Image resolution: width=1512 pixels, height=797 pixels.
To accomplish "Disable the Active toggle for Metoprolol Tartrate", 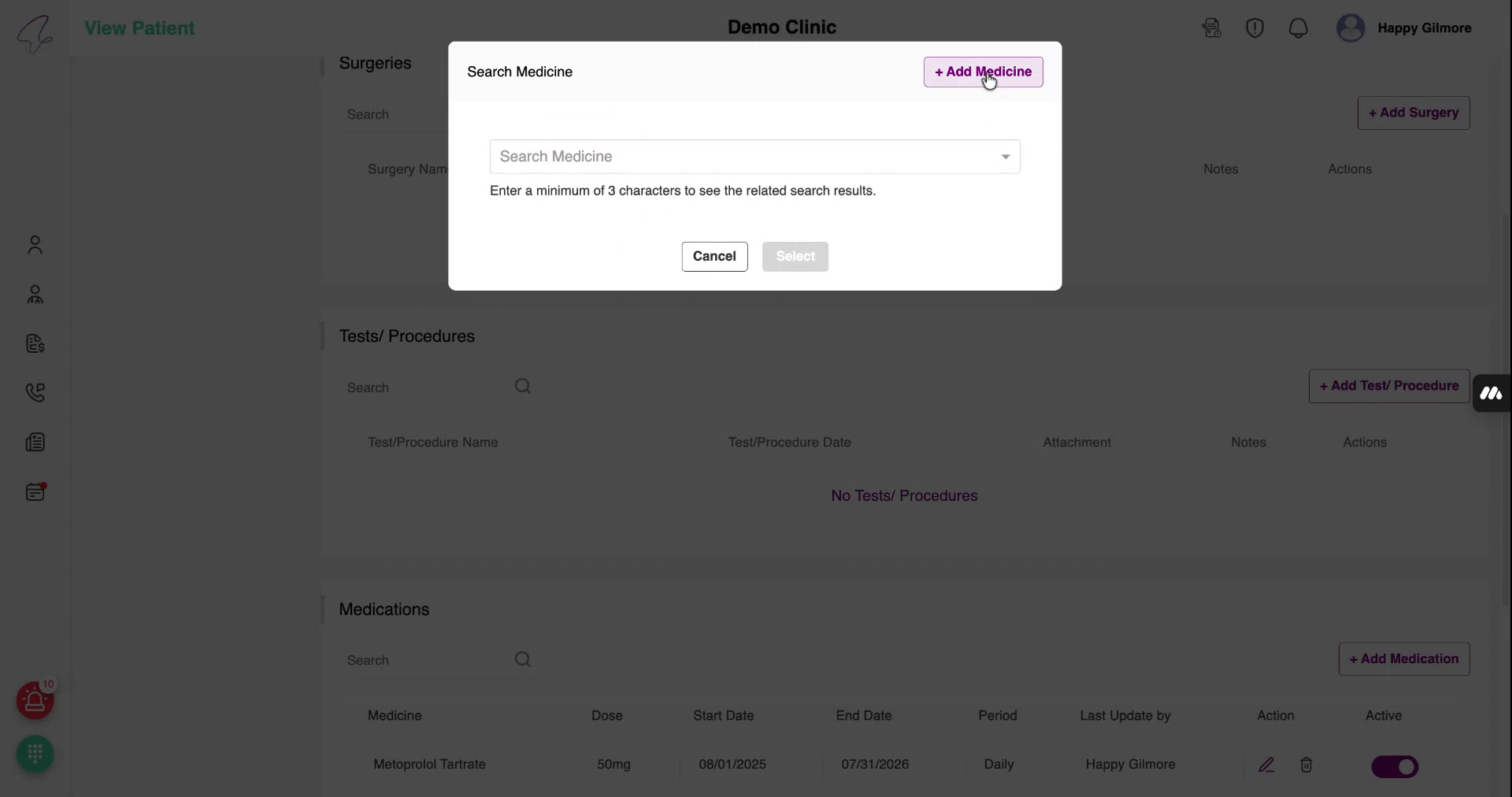I will (1395, 766).
